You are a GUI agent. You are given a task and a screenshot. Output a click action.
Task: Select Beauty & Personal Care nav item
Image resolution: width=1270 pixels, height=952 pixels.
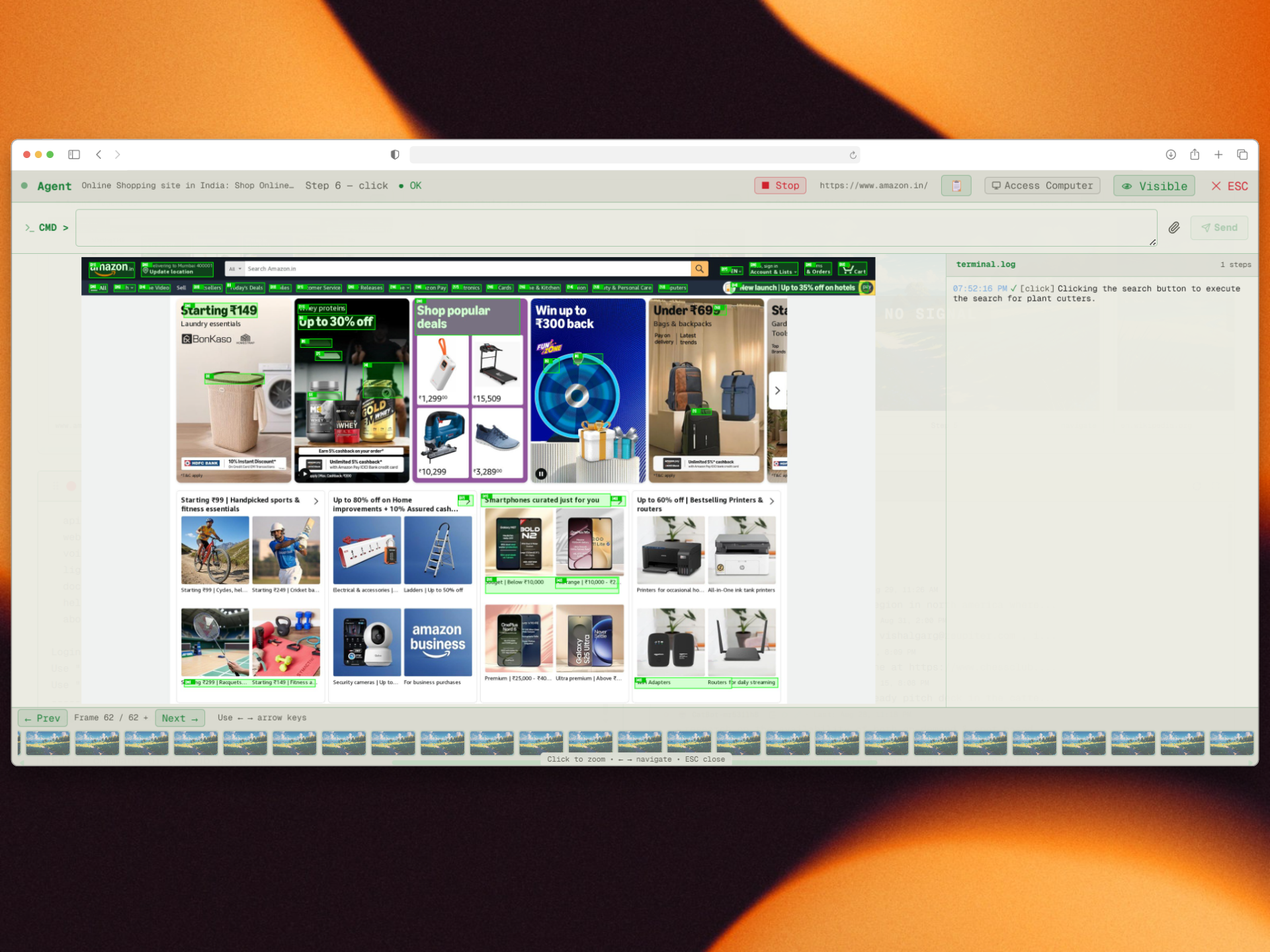pyautogui.click(x=622, y=288)
